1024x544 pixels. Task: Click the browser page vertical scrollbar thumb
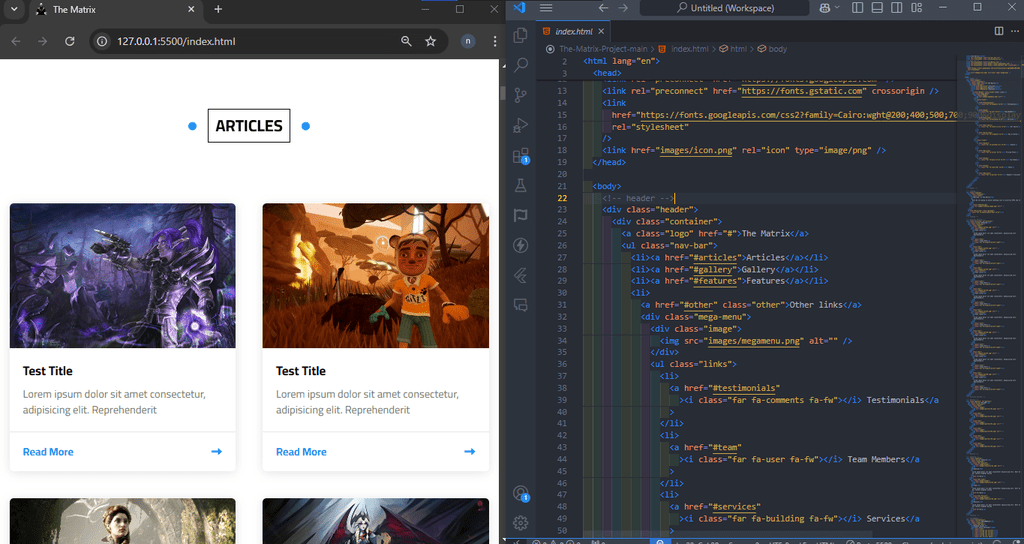pyautogui.click(x=502, y=92)
